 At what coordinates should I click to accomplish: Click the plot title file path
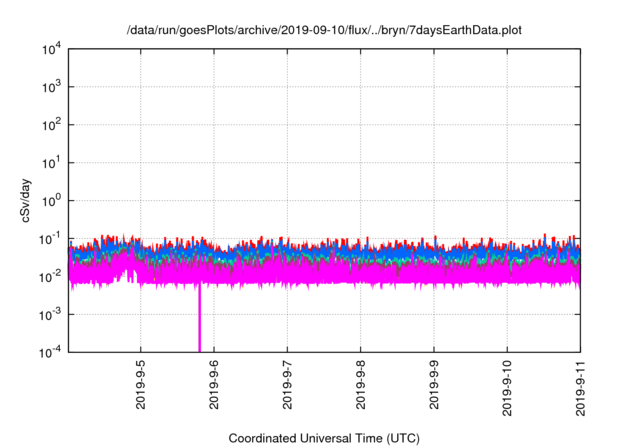(324, 30)
